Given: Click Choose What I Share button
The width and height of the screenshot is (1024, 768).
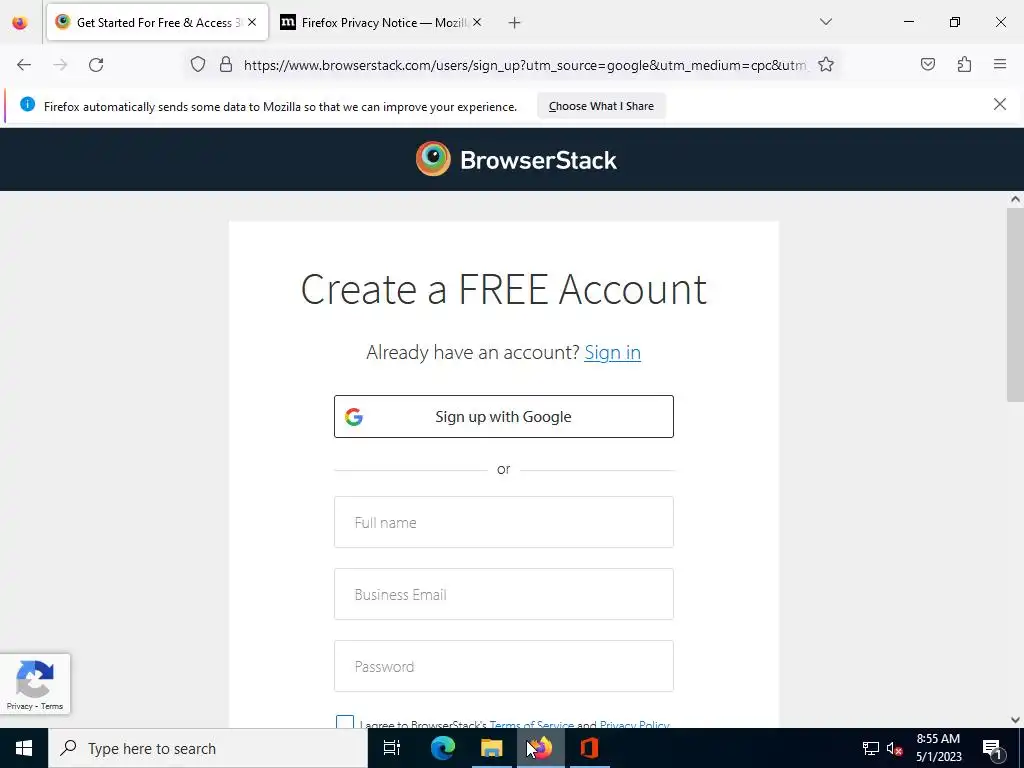Looking at the screenshot, I should (x=601, y=106).
